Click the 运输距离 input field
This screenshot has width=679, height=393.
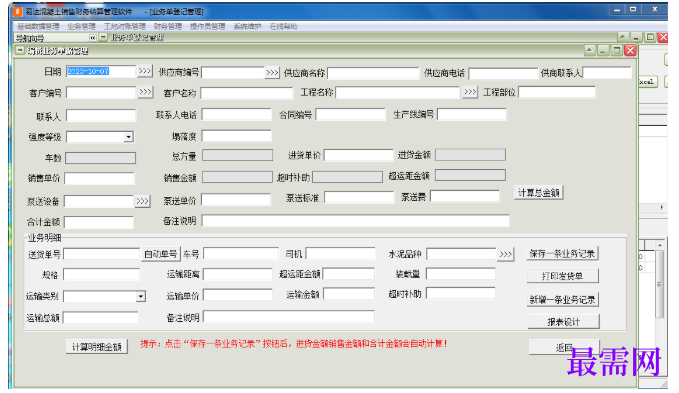(238, 274)
